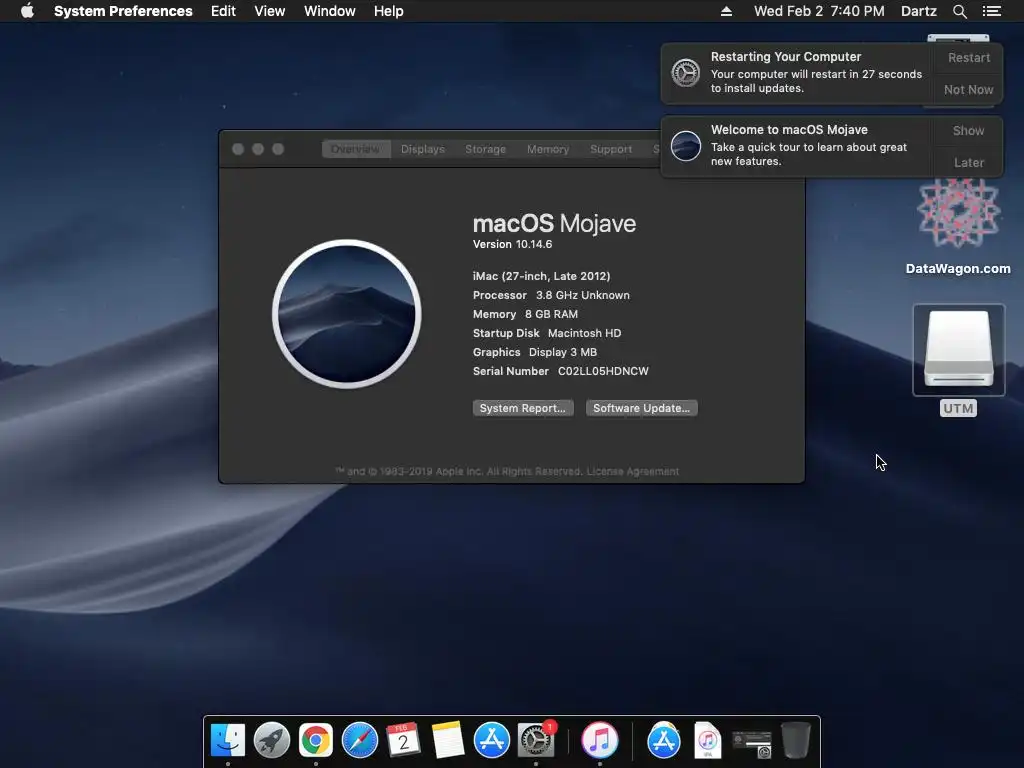Click Restart in the restart notification
1024x768 pixels.
(x=968, y=57)
